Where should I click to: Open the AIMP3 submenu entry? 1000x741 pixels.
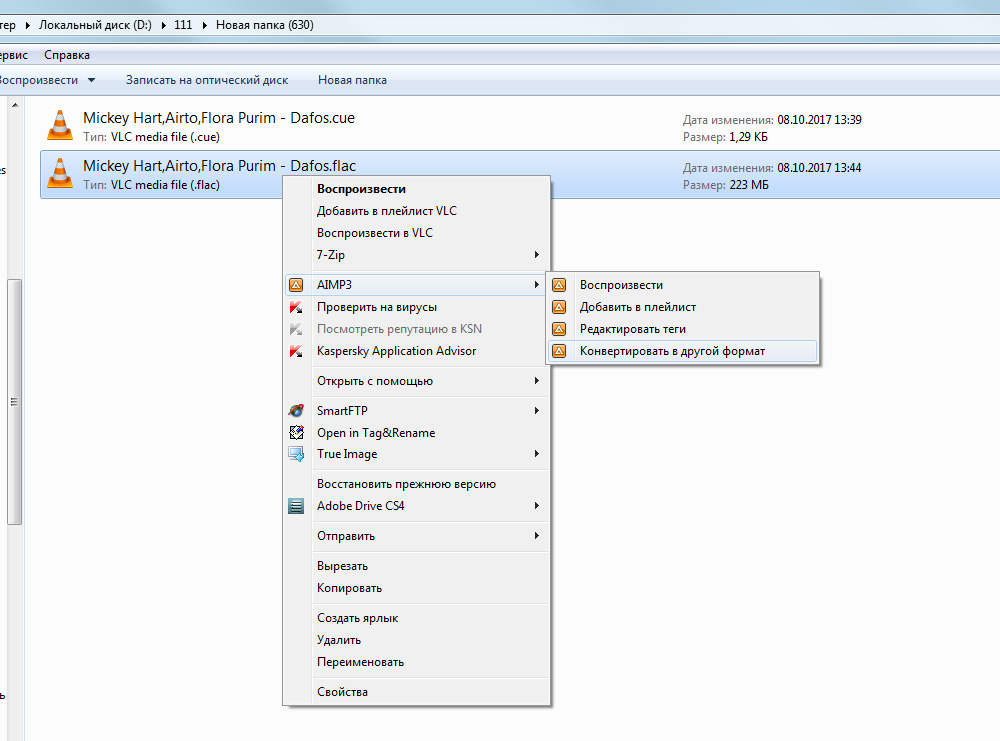click(416, 285)
